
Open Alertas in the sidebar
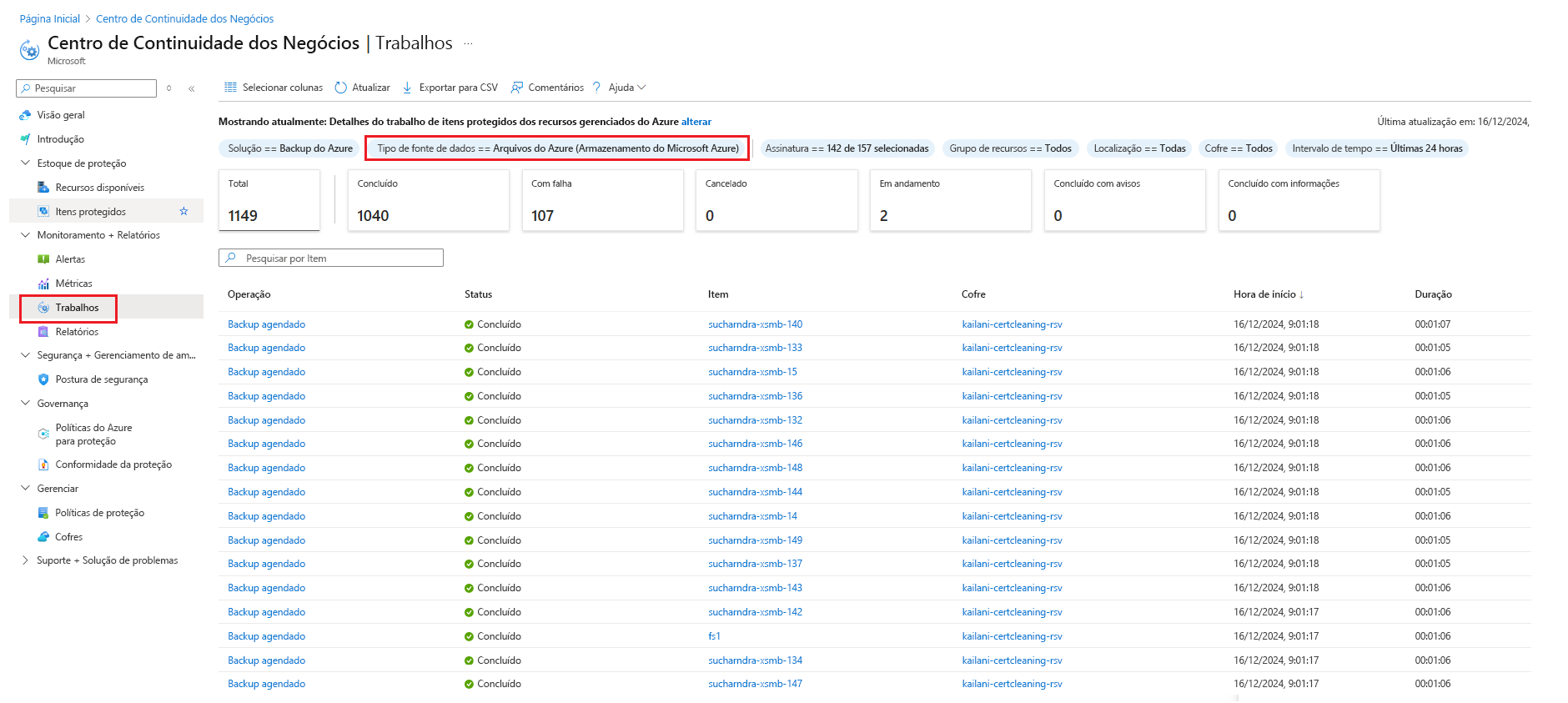[x=70, y=259]
